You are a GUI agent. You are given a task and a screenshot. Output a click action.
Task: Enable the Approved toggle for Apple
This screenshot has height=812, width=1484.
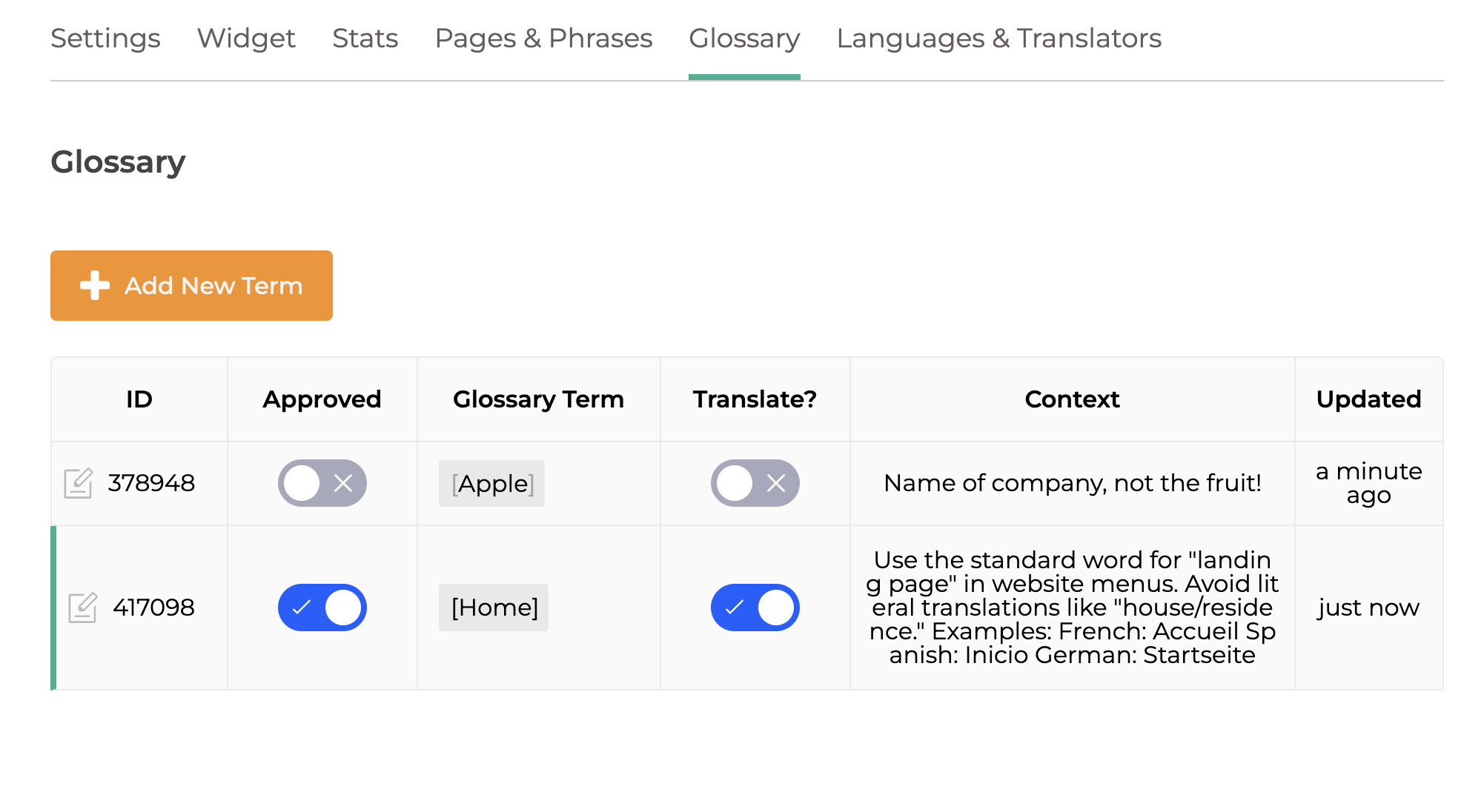[322, 483]
